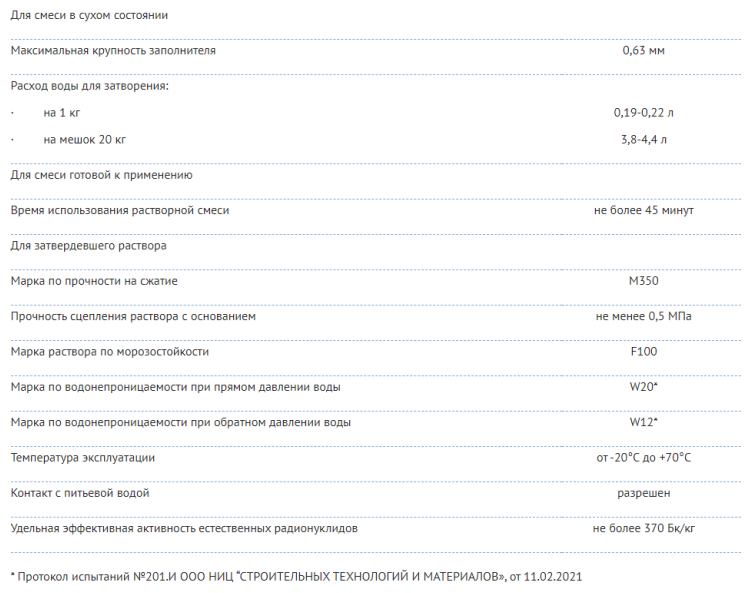Select 'Удельная эффективная активность естественных радионуклидов' label

coord(184,529)
